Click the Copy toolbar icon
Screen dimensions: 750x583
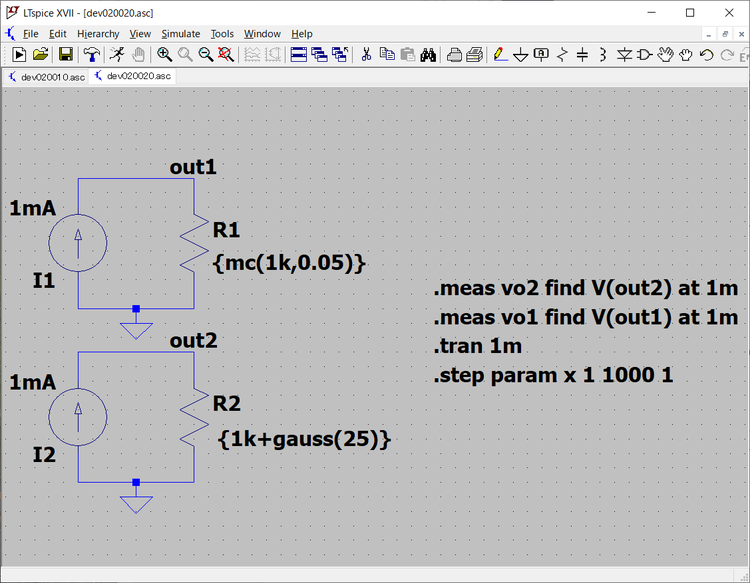tap(387, 55)
